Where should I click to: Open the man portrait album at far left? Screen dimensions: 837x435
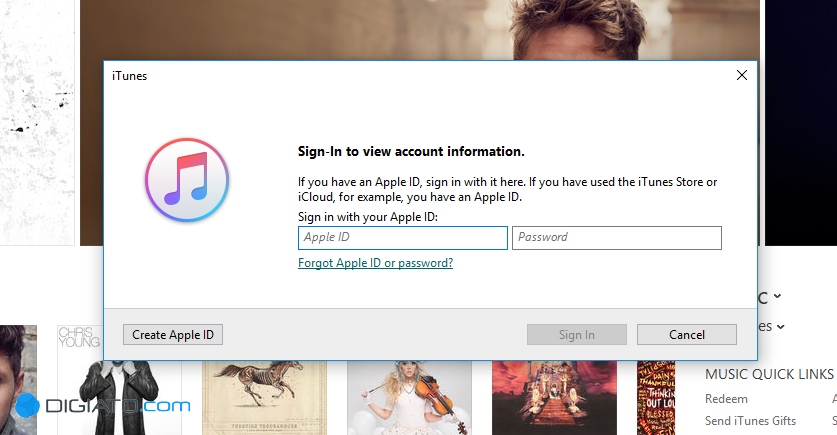click(x=18, y=380)
